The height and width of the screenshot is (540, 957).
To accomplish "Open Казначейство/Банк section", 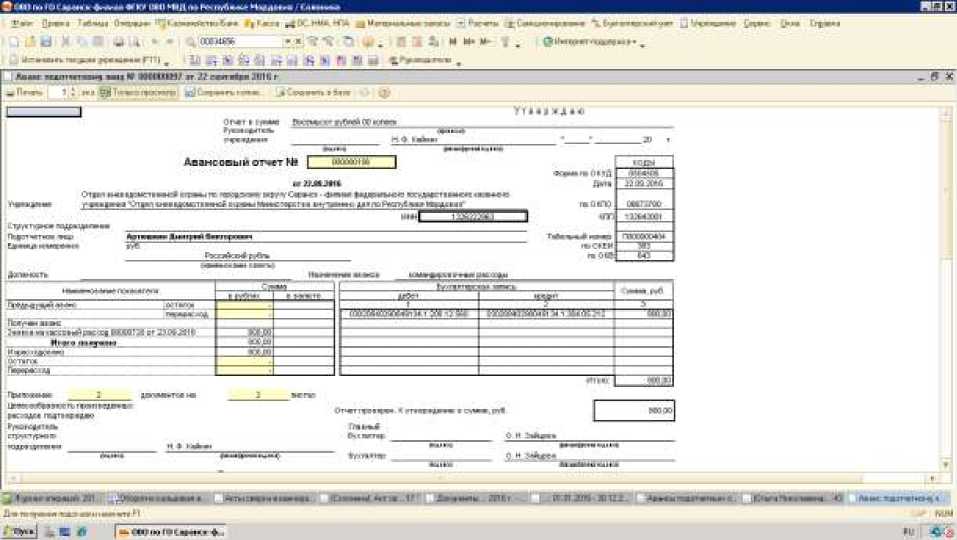I will click(195, 22).
